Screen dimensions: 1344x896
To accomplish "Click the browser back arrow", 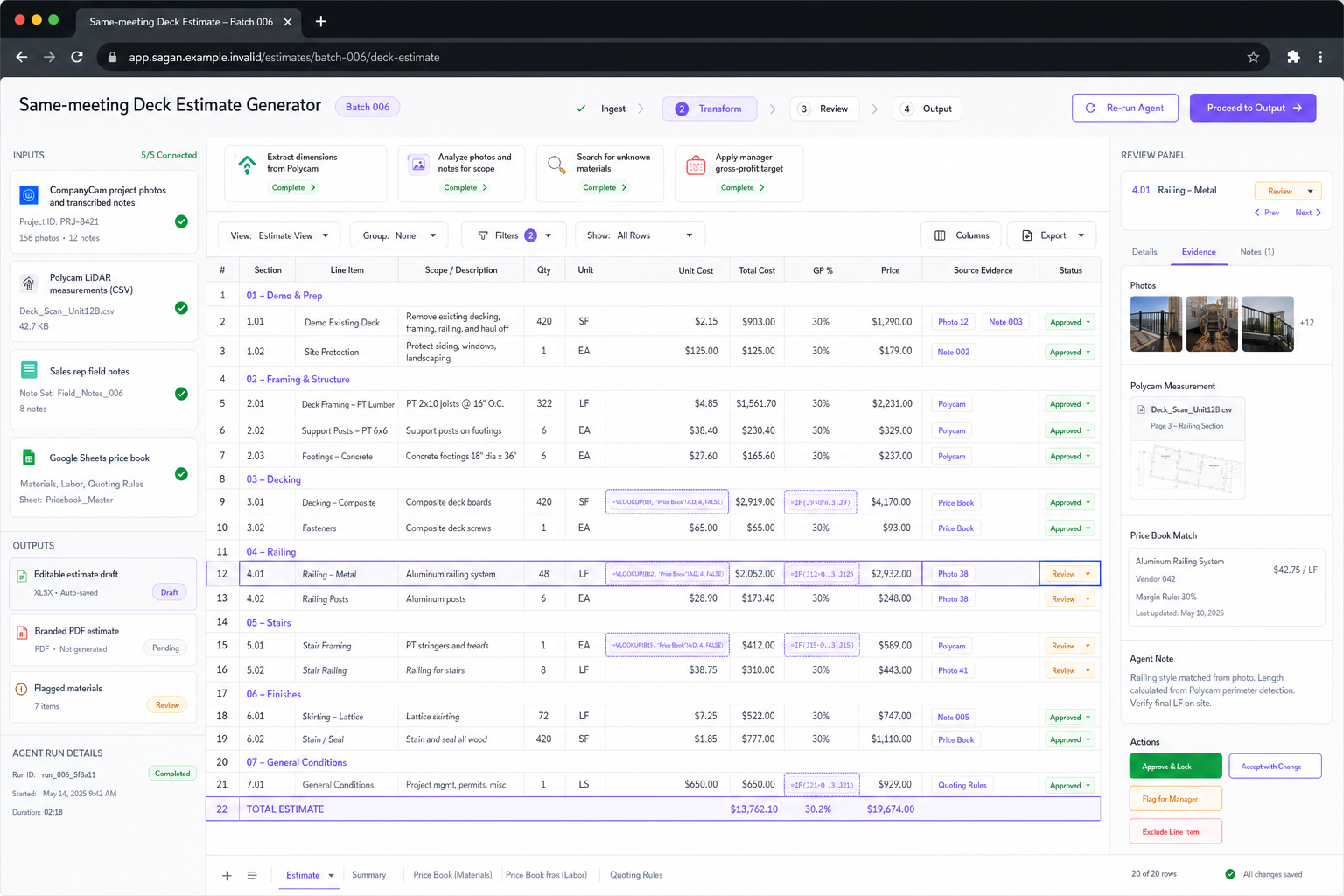I will [22, 57].
